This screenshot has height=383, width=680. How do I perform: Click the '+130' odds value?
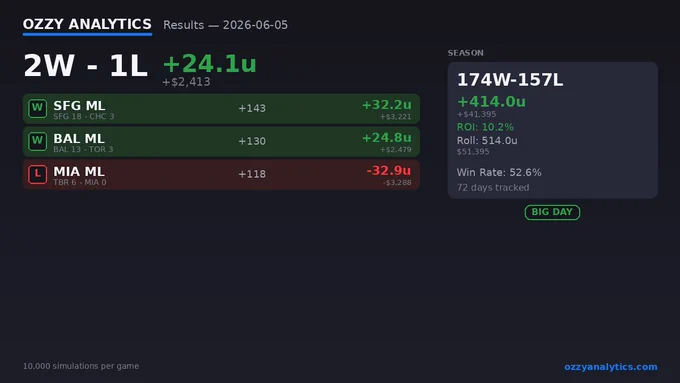pos(252,141)
